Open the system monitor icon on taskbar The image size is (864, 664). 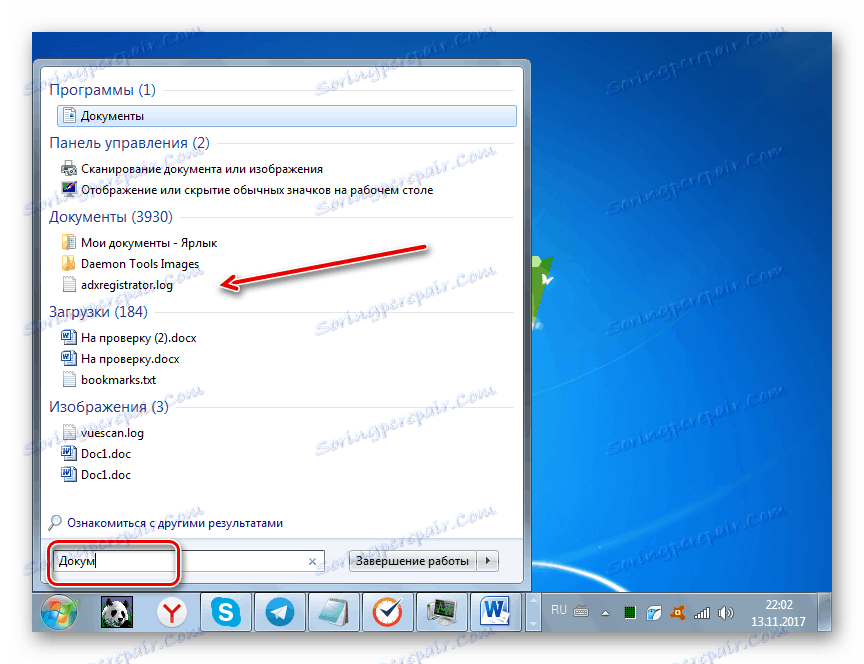(x=441, y=612)
